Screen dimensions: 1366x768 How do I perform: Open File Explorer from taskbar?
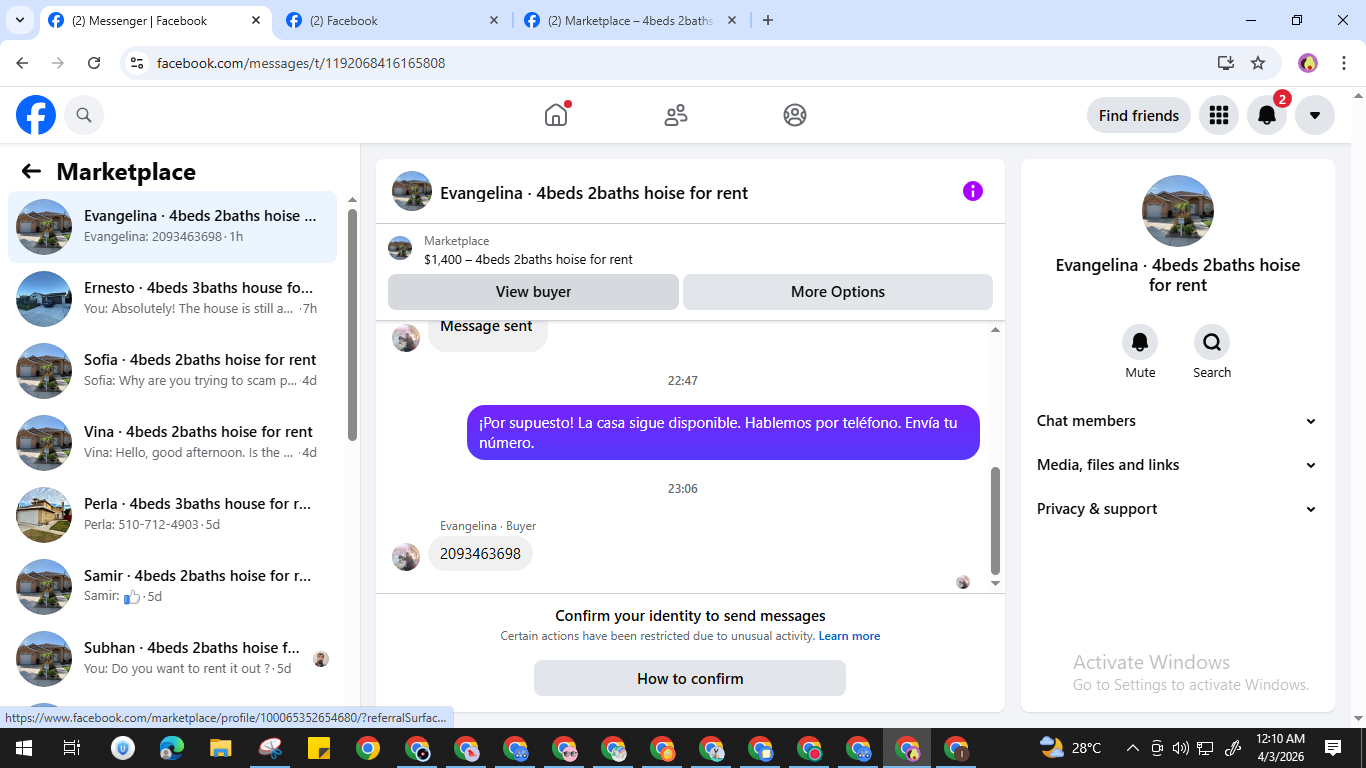[x=221, y=748]
